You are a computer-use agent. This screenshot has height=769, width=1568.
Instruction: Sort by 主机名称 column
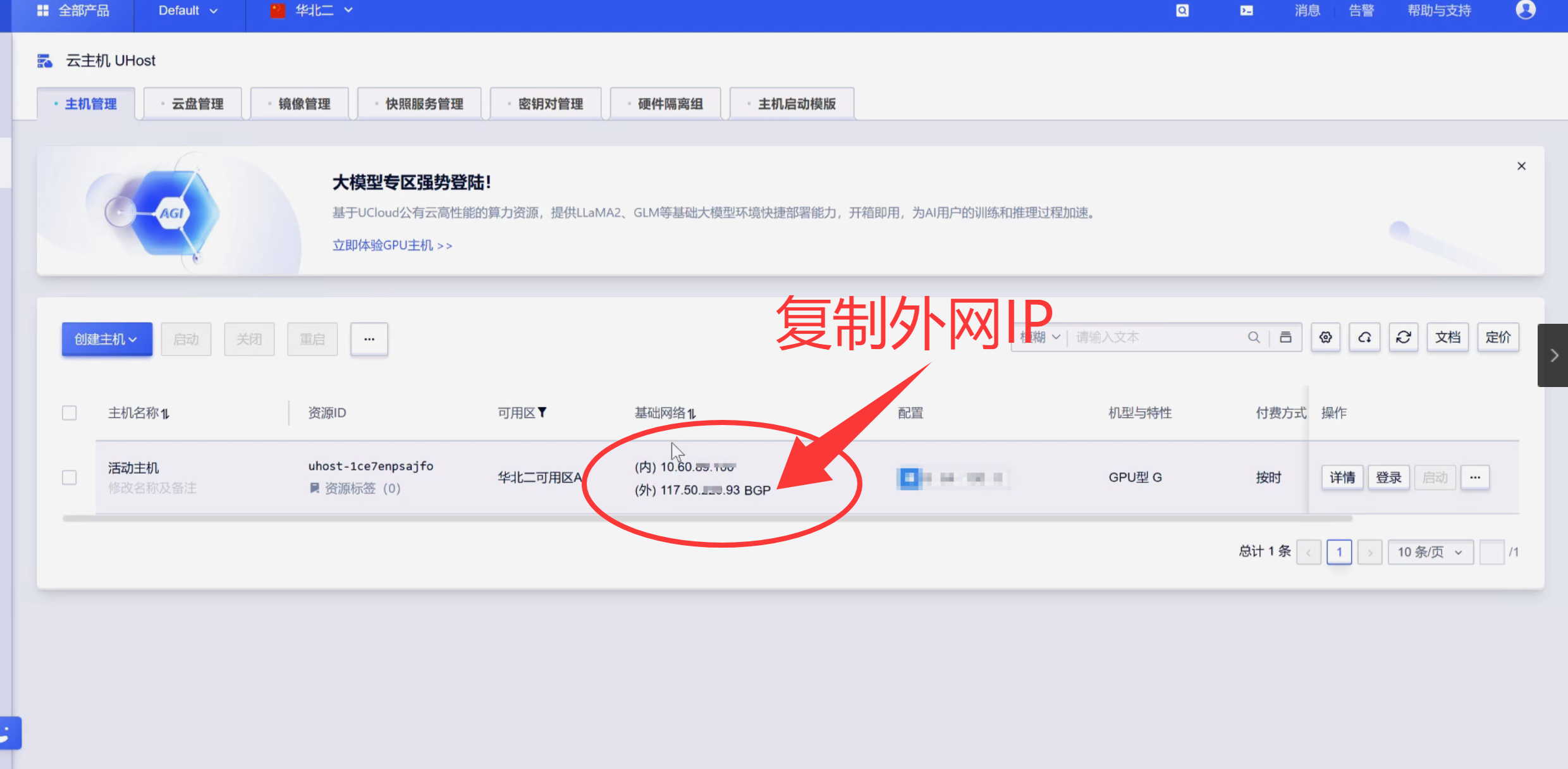[x=165, y=414]
